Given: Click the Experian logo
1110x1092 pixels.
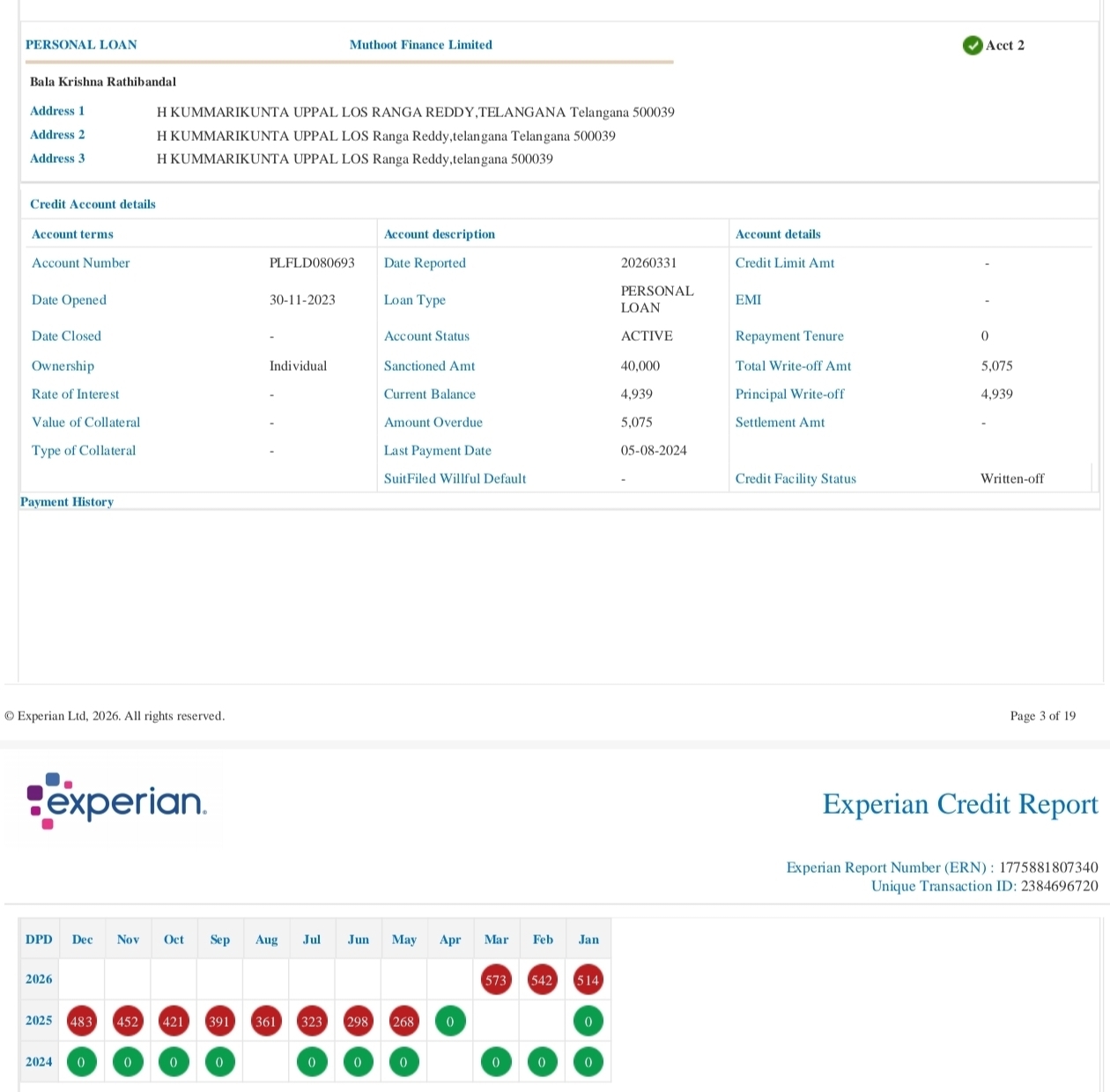Looking at the screenshot, I should pyautogui.click(x=116, y=801).
